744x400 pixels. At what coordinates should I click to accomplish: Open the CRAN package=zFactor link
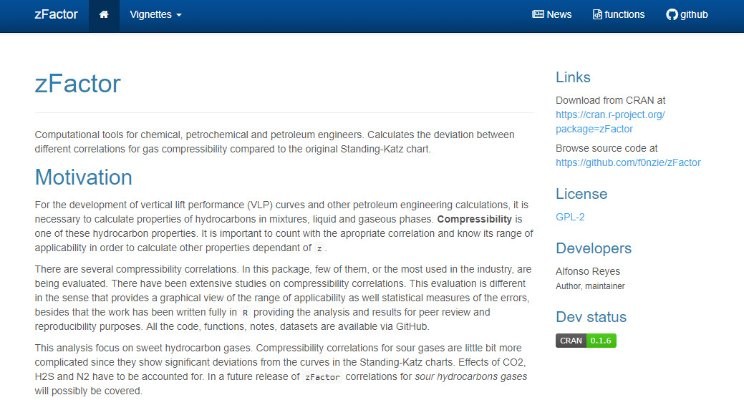pos(610,121)
